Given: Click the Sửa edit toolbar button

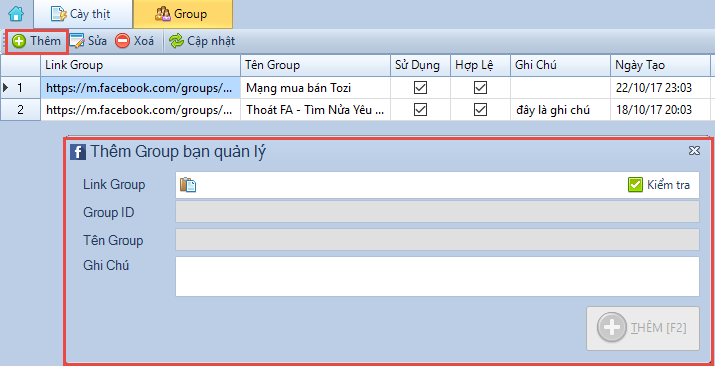Looking at the screenshot, I should click(x=88, y=41).
